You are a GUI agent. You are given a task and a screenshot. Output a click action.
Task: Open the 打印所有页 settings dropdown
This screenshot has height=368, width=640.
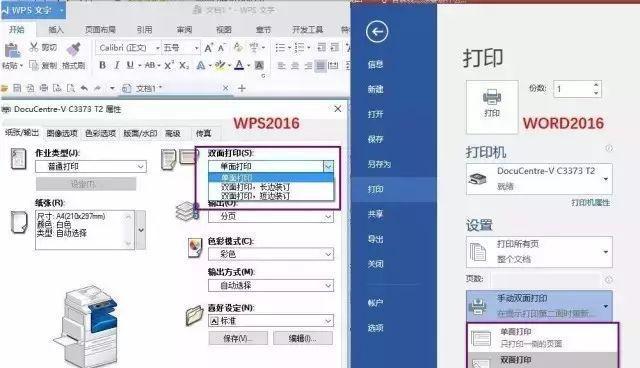pos(539,252)
